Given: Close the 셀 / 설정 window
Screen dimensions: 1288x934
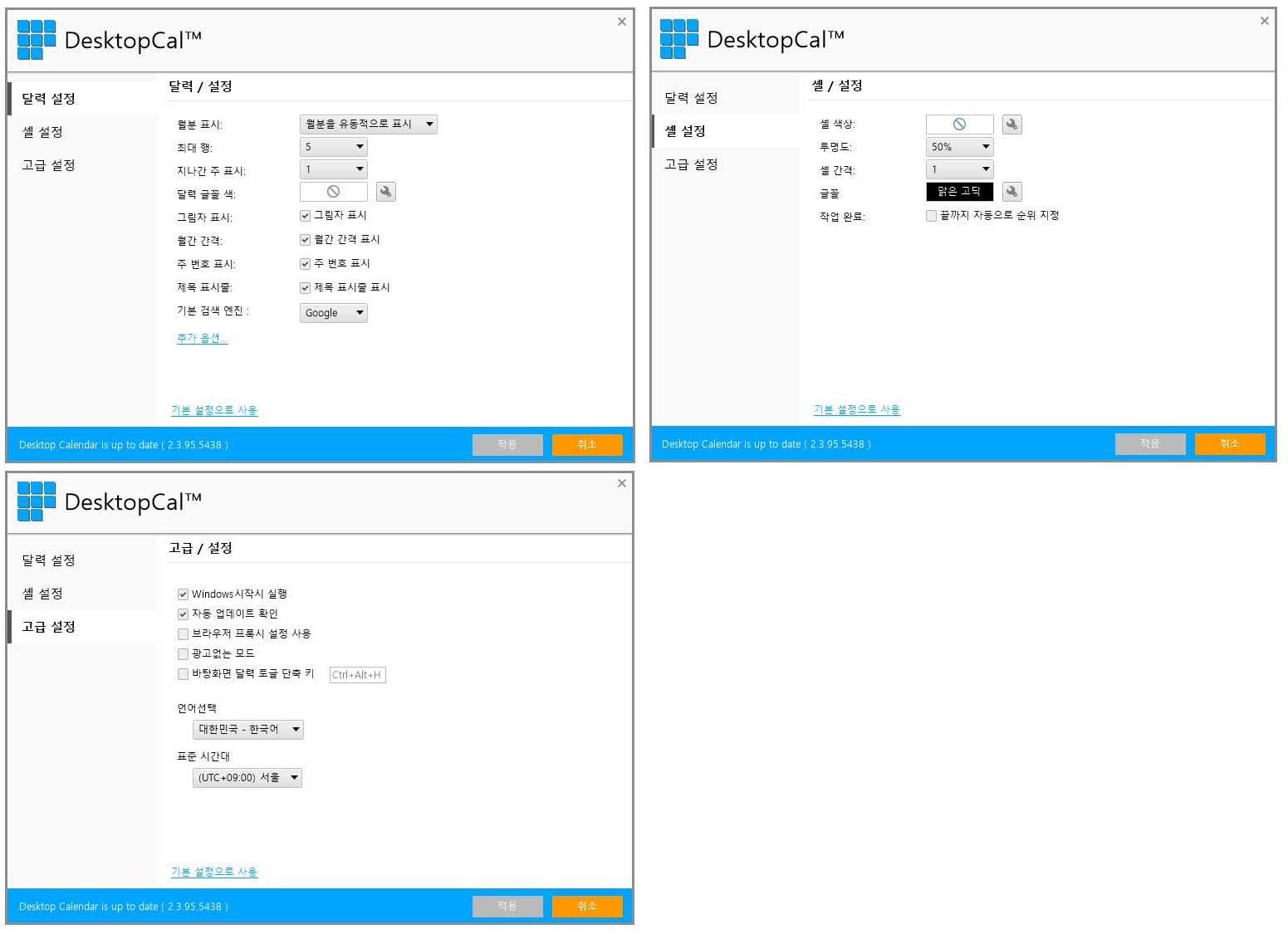Looking at the screenshot, I should (1264, 21).
